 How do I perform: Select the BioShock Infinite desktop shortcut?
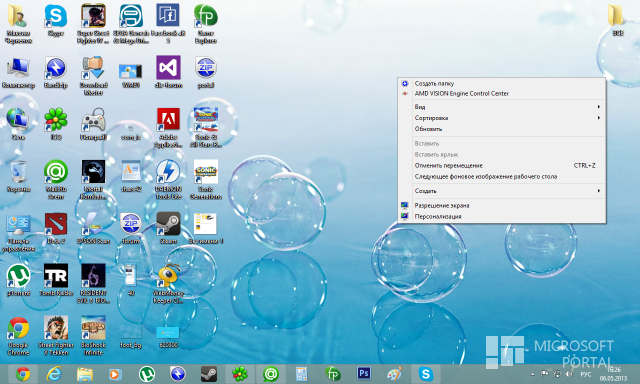pyautogui.click(x=93, y=336)
